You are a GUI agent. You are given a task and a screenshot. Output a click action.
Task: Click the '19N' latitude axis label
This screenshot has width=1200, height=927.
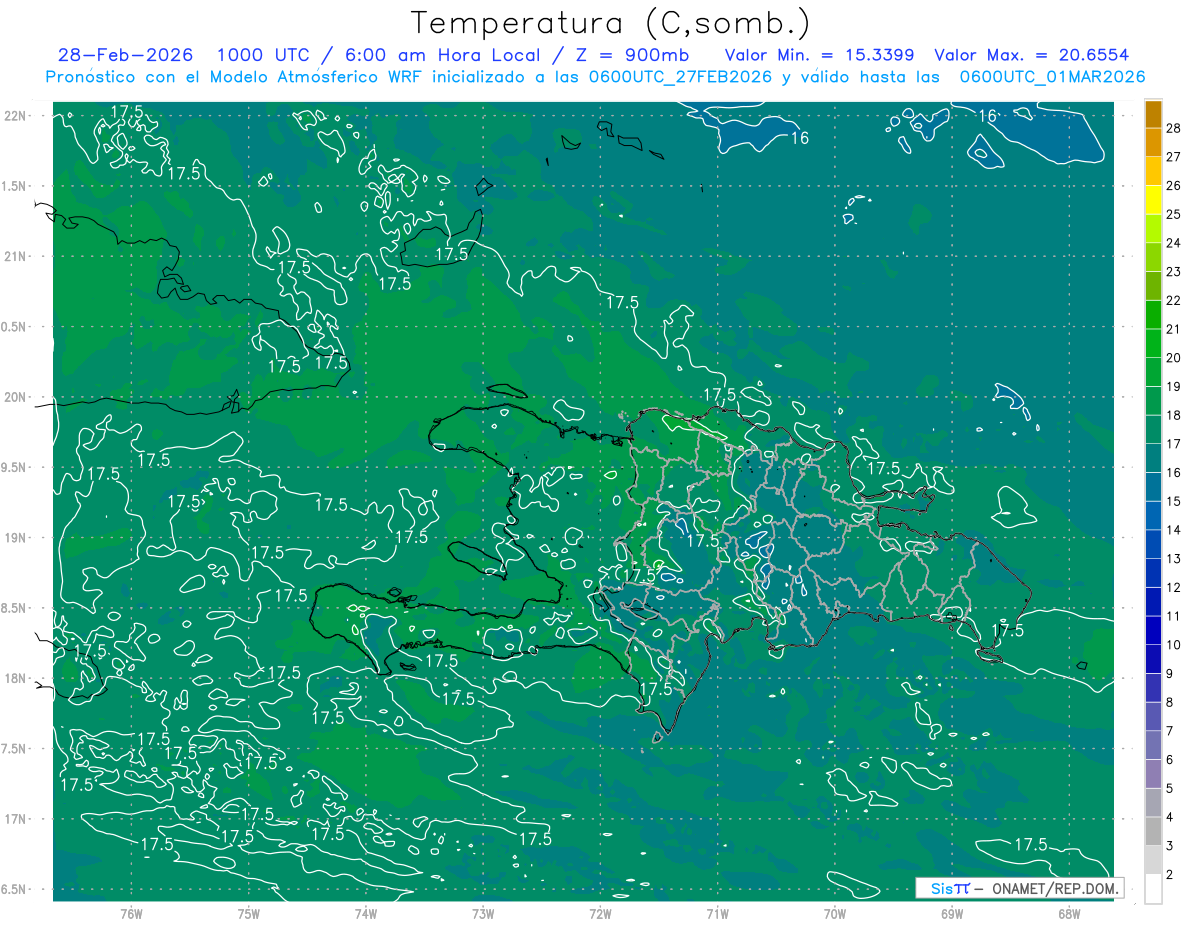point(14,538)
